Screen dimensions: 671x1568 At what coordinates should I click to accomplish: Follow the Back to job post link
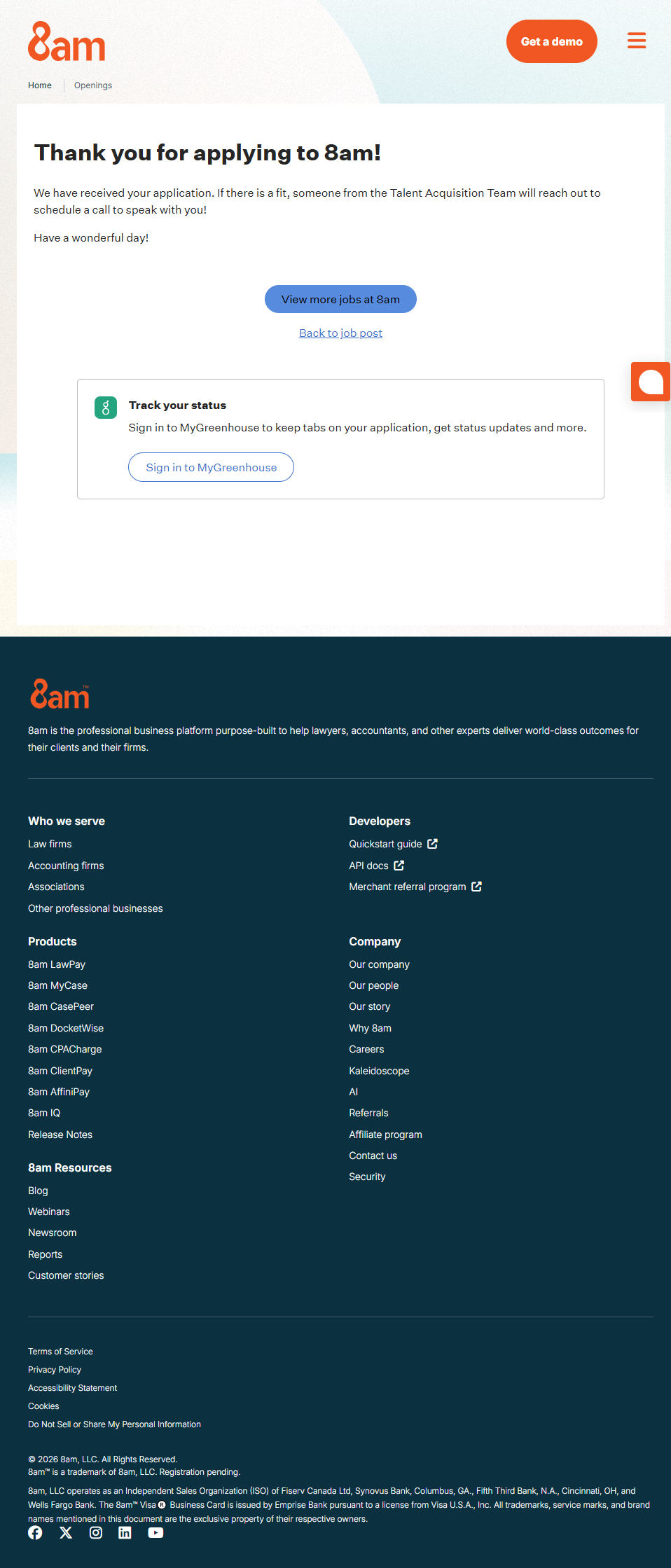(340, 333)
